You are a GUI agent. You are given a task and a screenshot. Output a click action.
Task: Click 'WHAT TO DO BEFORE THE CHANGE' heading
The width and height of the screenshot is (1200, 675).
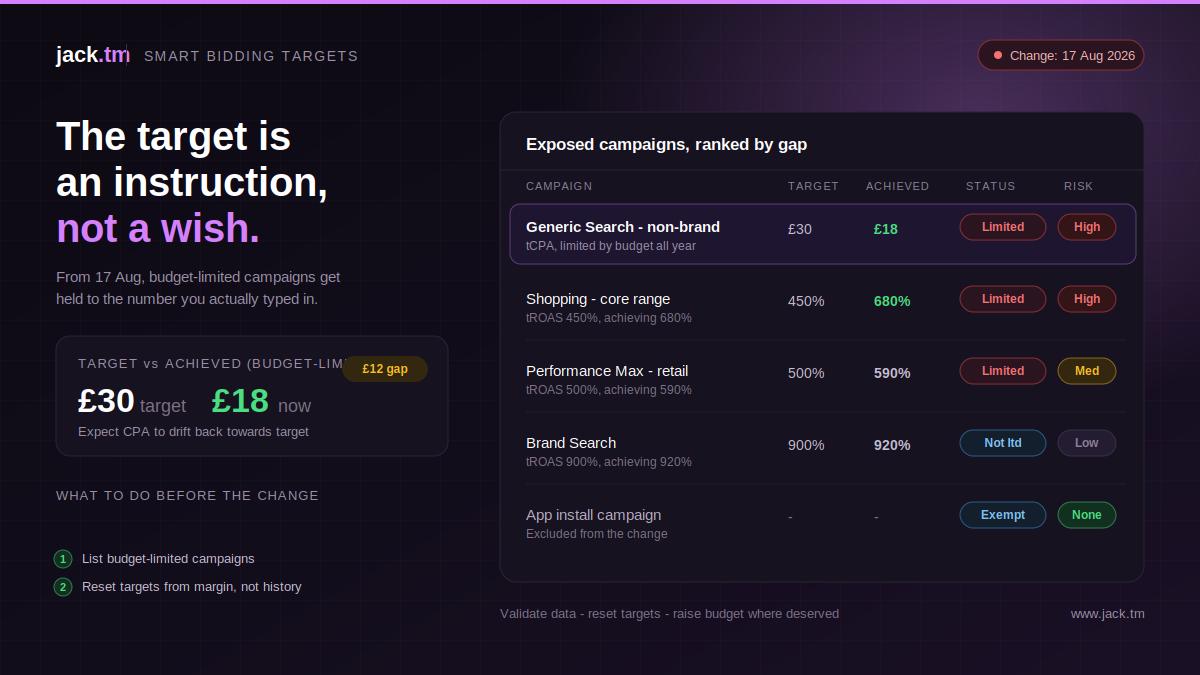[187, 495]
